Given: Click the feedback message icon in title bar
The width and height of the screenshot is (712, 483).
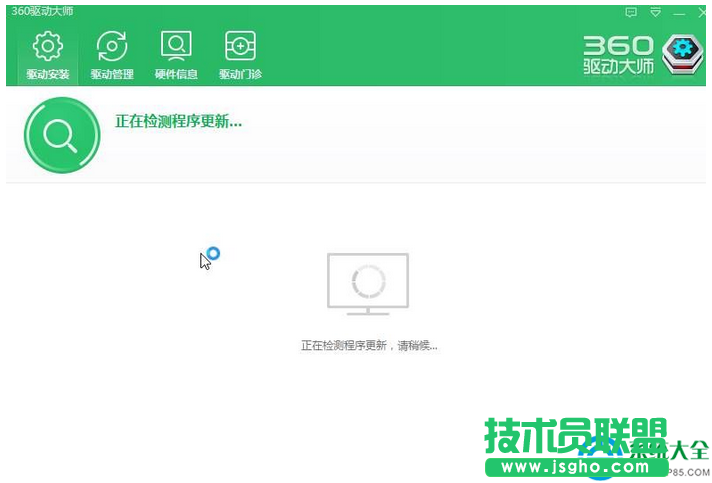Looking at the screenshot, I should tap(631, 13).
